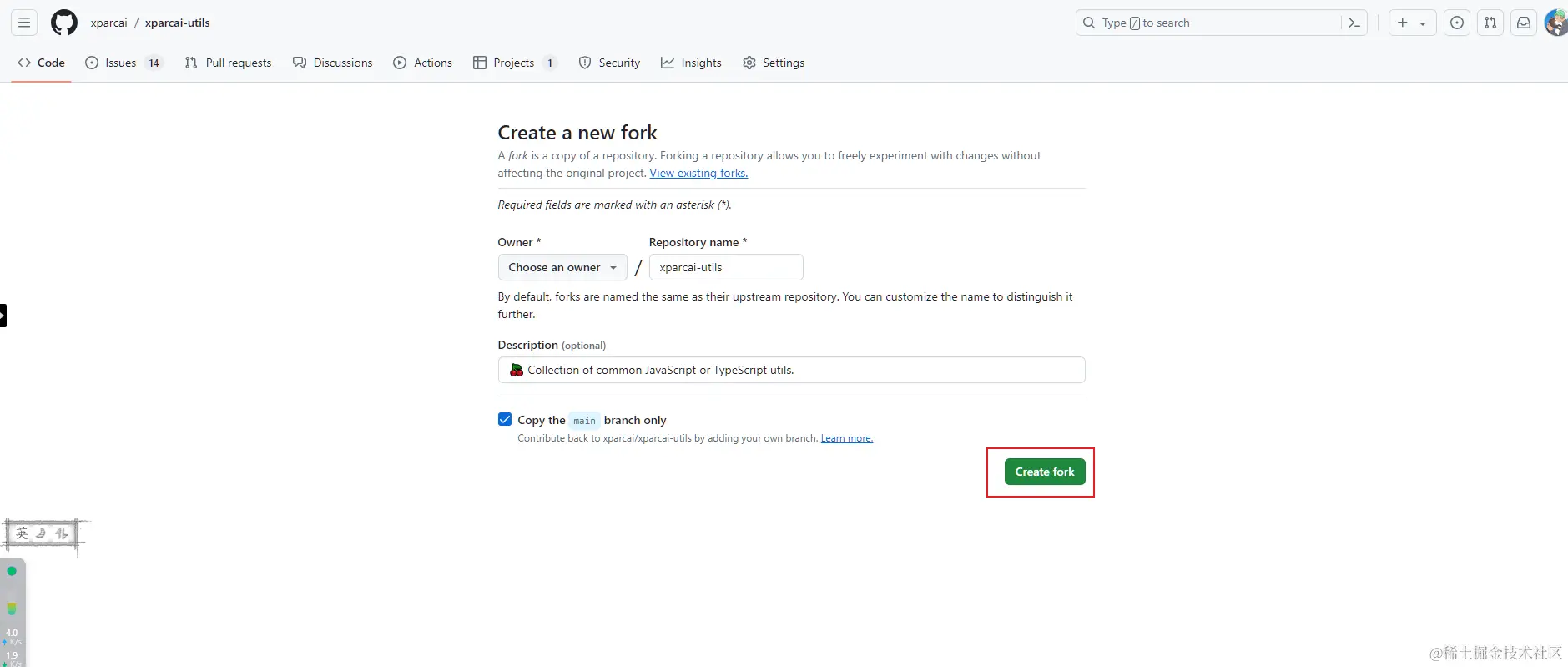Click the Repository name input field
Screen dimensions: 1568x667
[726, 267]
